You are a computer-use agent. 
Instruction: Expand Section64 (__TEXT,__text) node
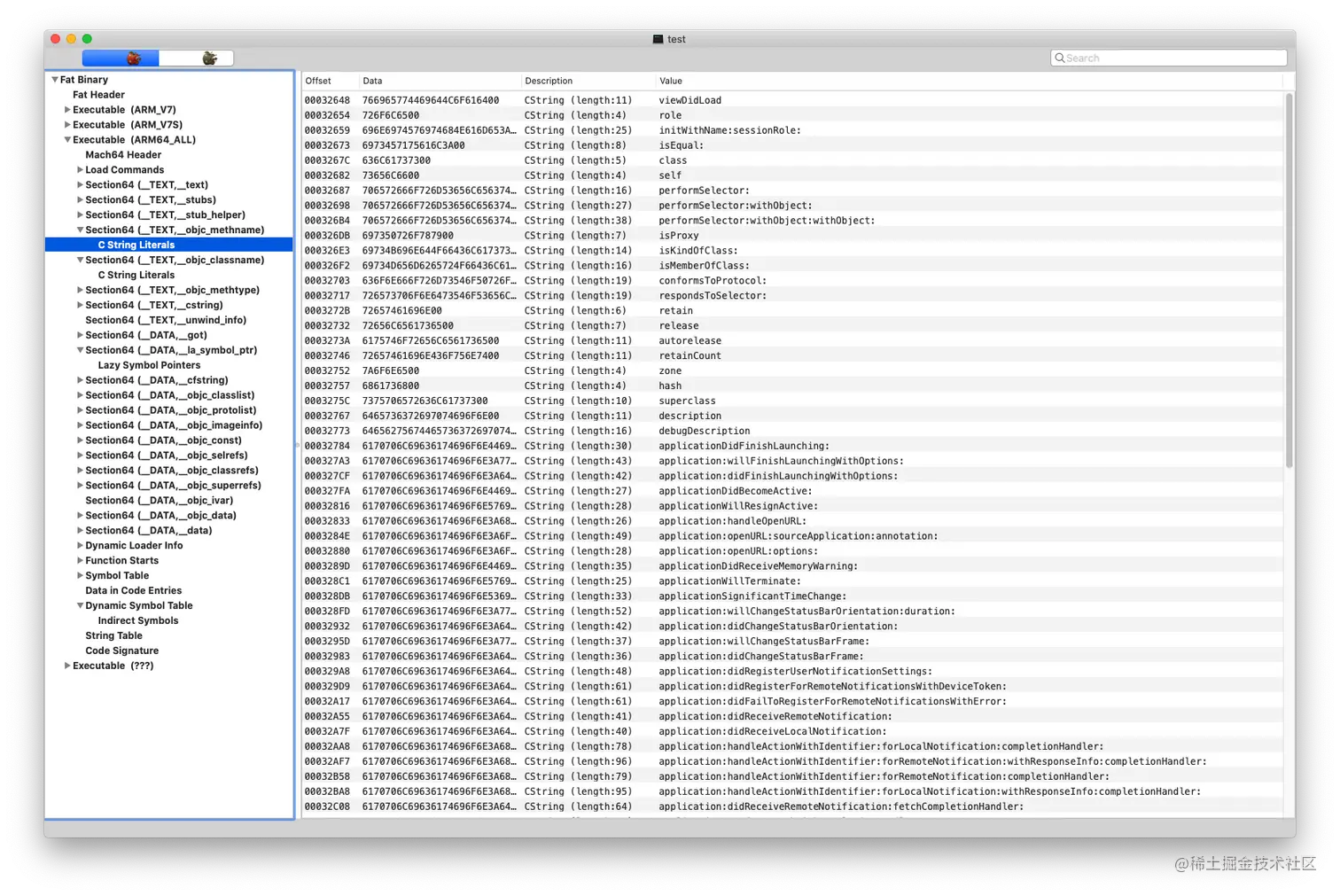[80, 185]
